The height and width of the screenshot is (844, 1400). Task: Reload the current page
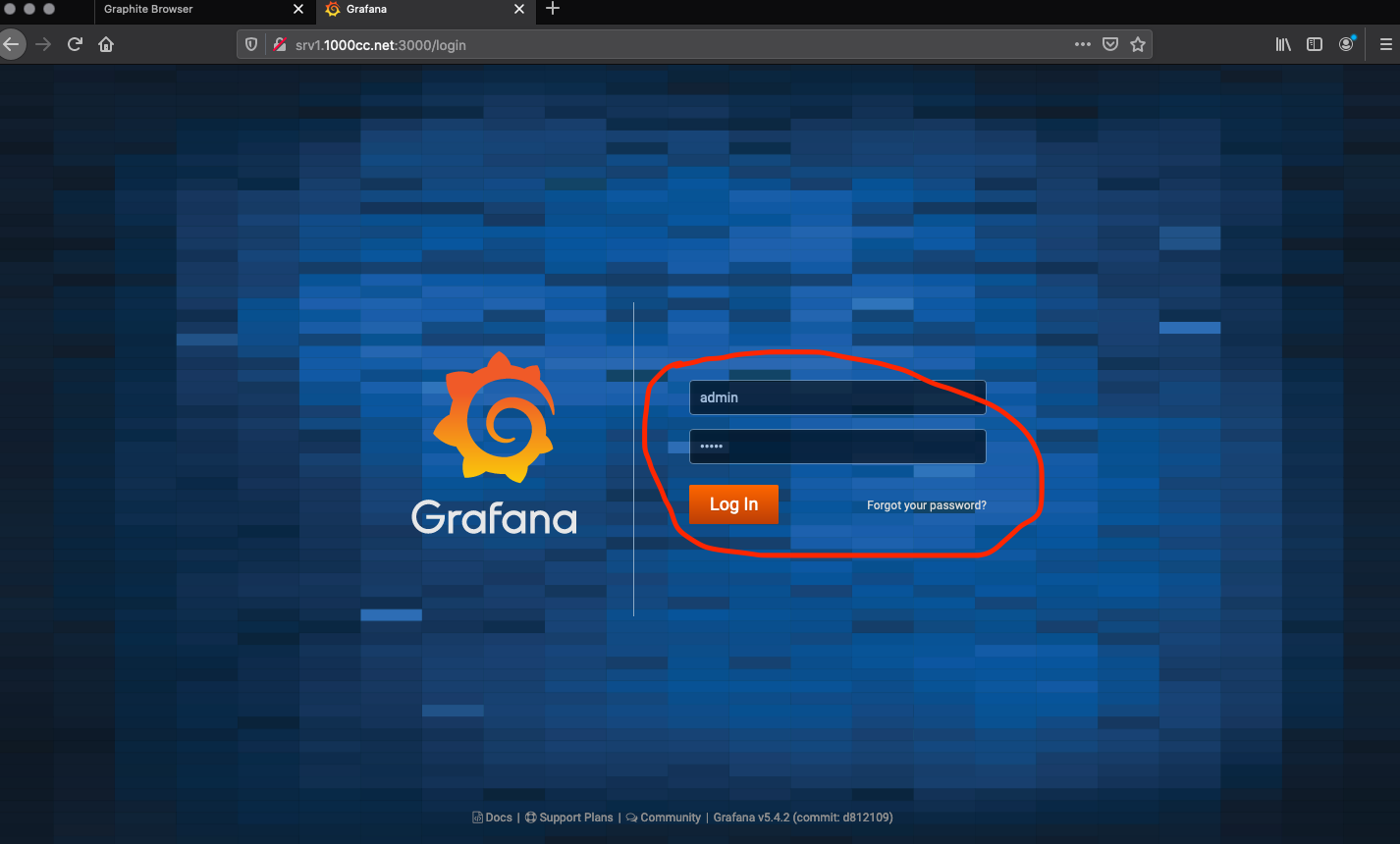click(x=75, y=44)
